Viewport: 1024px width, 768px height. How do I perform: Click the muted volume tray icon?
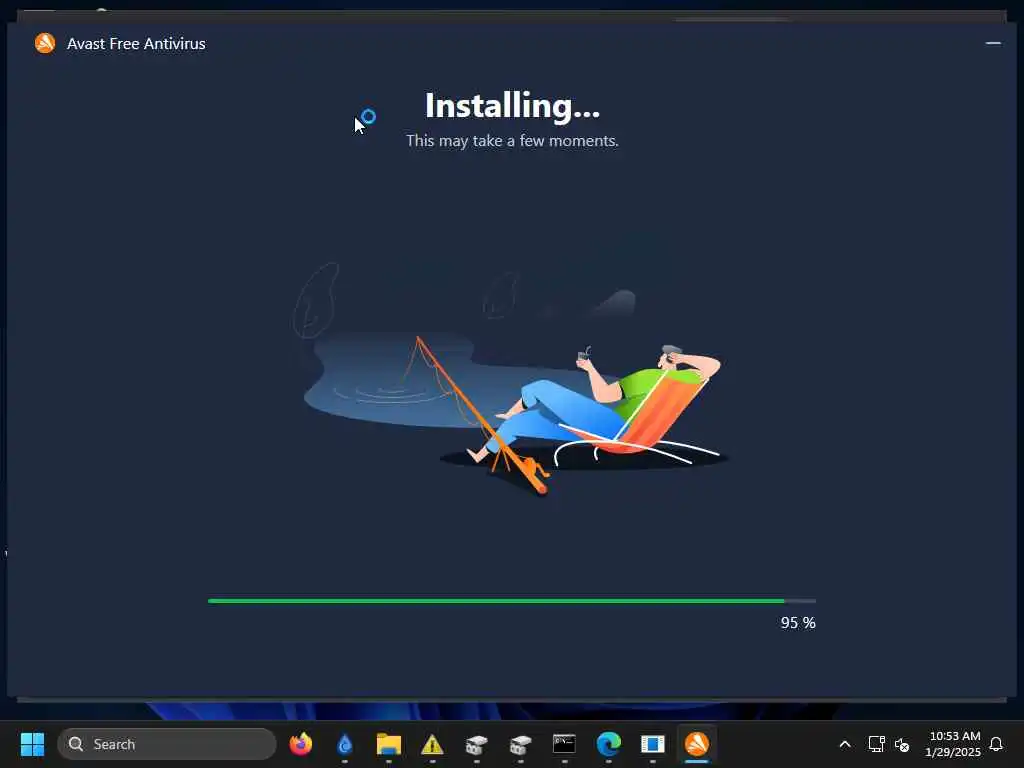[x=902, y=744]
